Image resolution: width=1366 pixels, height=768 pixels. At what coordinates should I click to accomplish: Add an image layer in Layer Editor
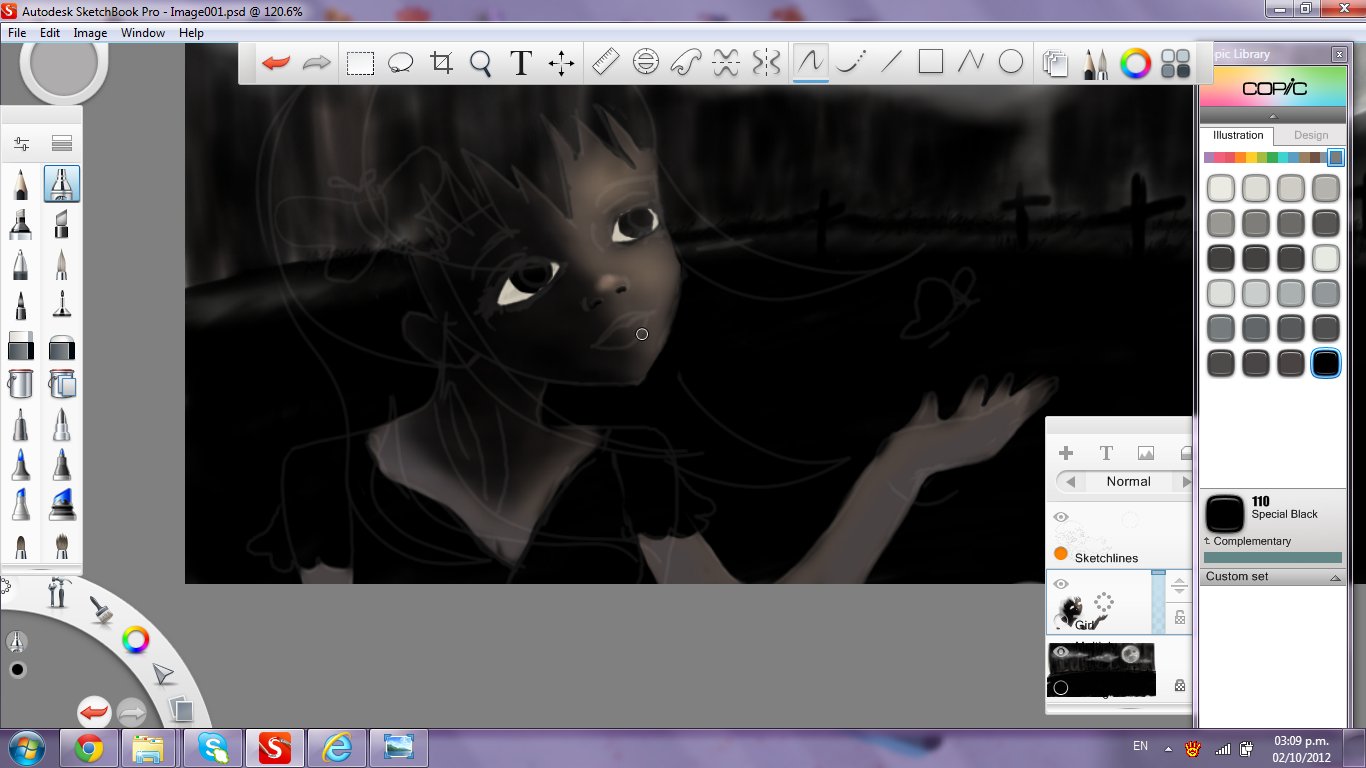click(x=1146, y=453)
